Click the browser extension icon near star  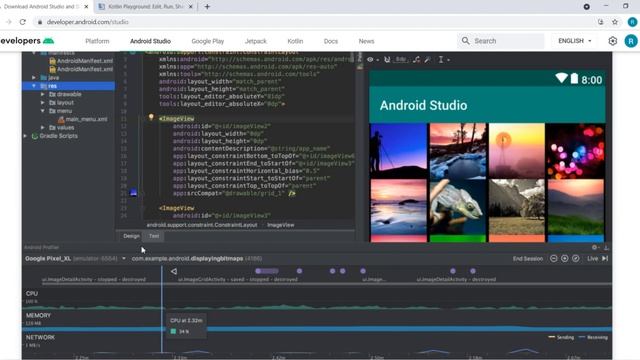[x=600, y=22]
